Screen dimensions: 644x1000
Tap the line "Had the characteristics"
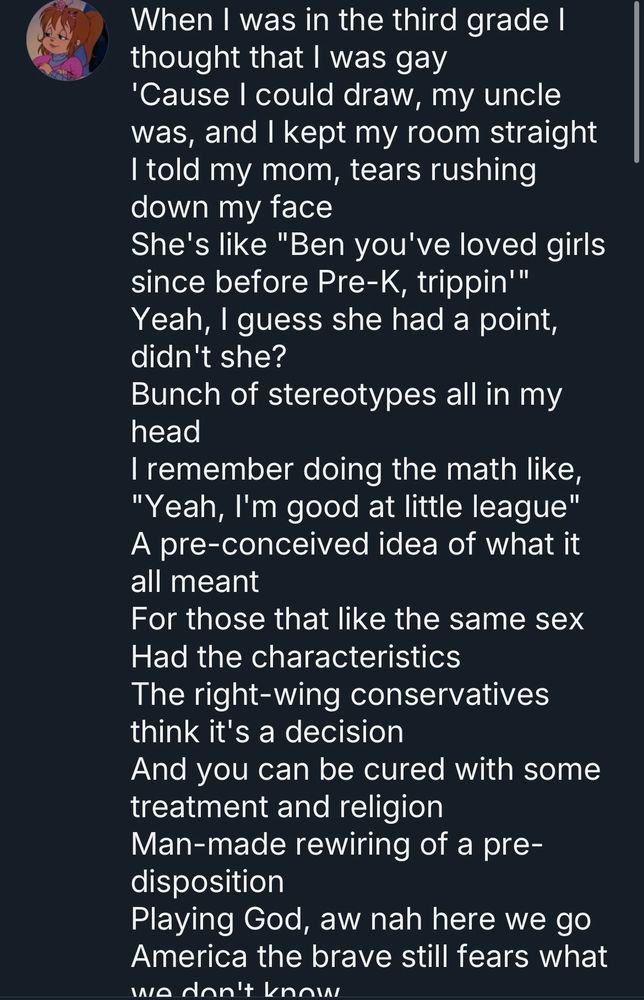pos(296,657)
